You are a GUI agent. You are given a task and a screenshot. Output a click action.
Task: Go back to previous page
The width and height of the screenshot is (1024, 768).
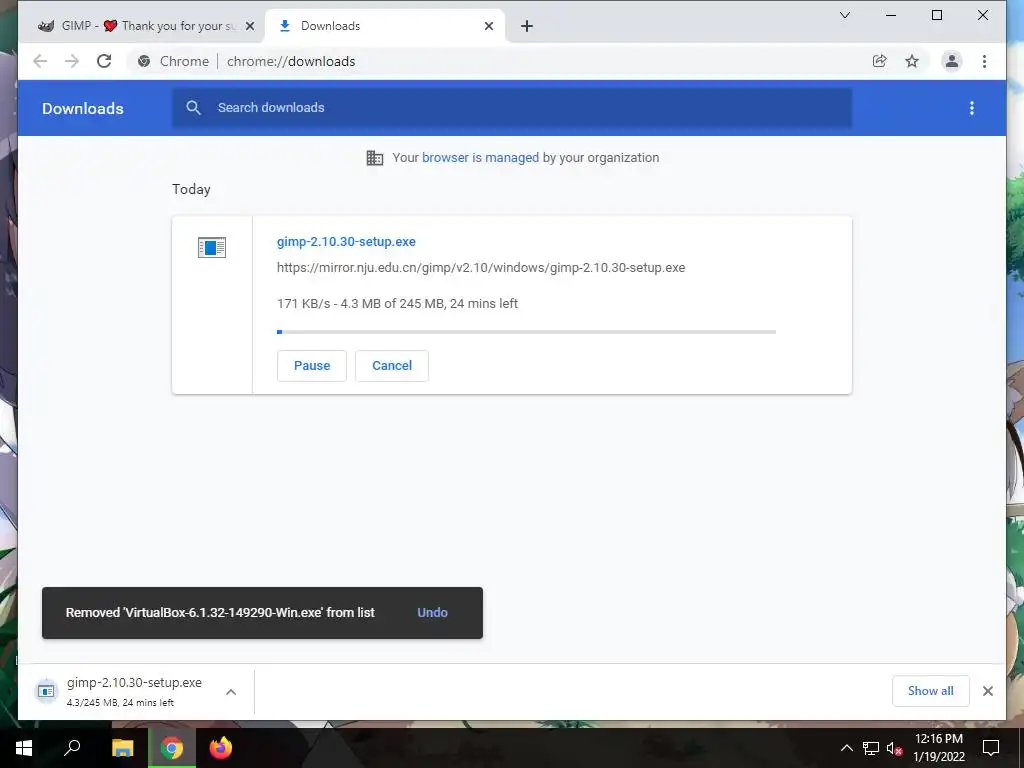[x=40, y=61]
